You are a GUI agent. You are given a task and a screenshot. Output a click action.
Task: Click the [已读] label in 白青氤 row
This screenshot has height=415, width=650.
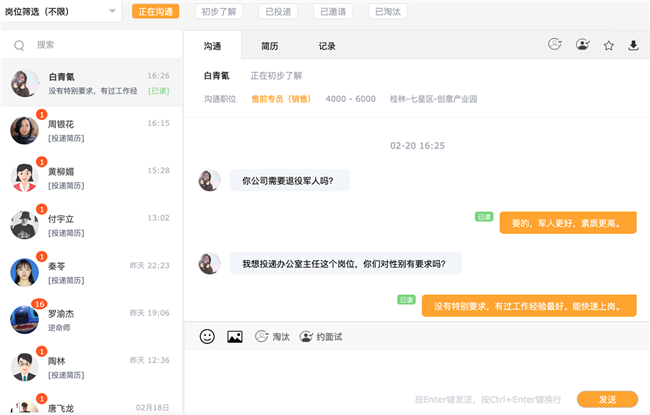click(159, 91)
